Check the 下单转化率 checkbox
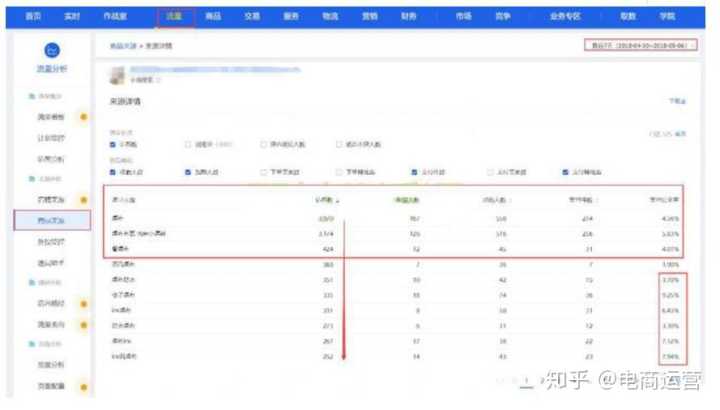Screen dimensions: 720x410 point(339,172)
